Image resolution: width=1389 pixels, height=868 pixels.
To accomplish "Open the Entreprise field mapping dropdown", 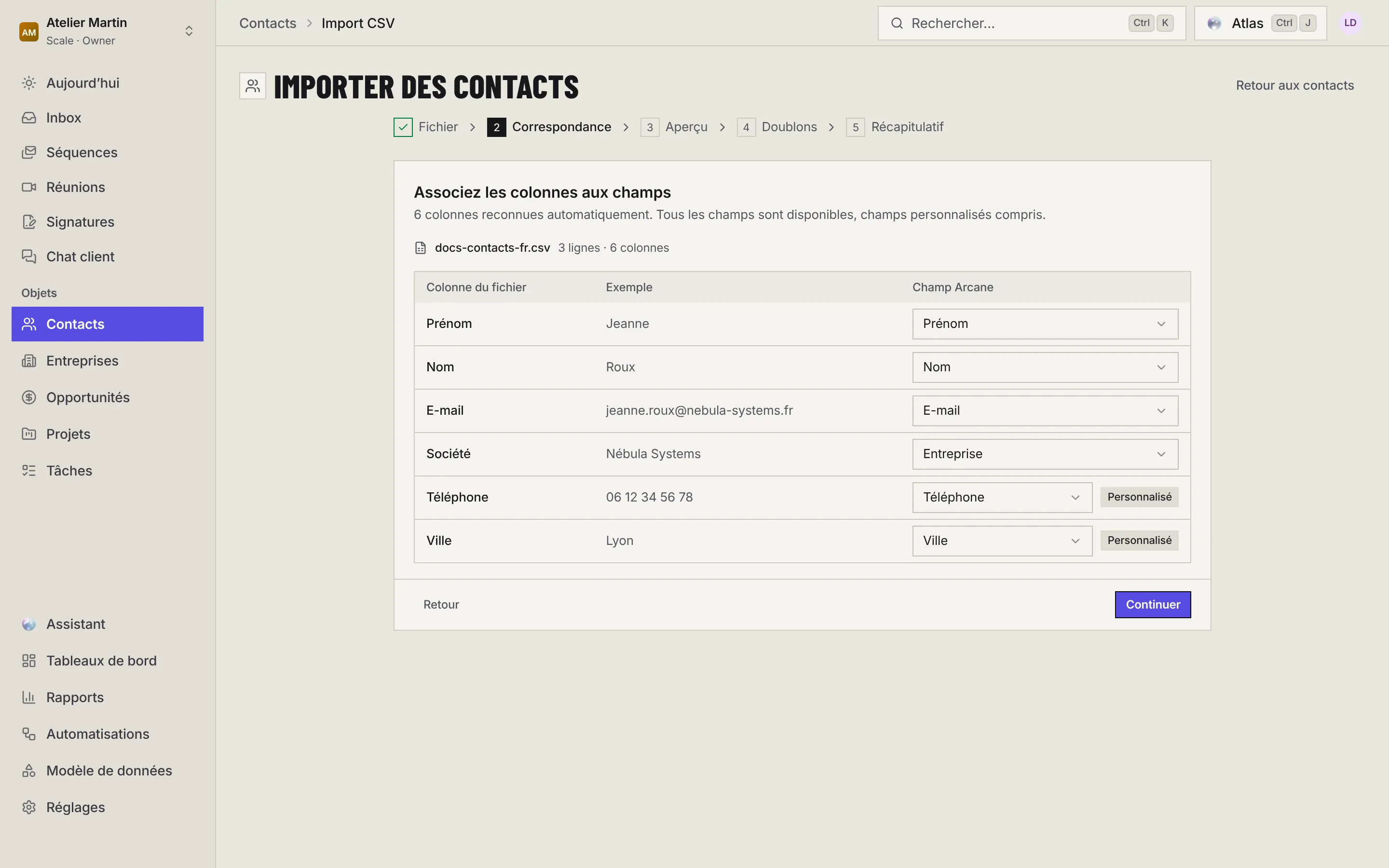I will coord(1045,454).
